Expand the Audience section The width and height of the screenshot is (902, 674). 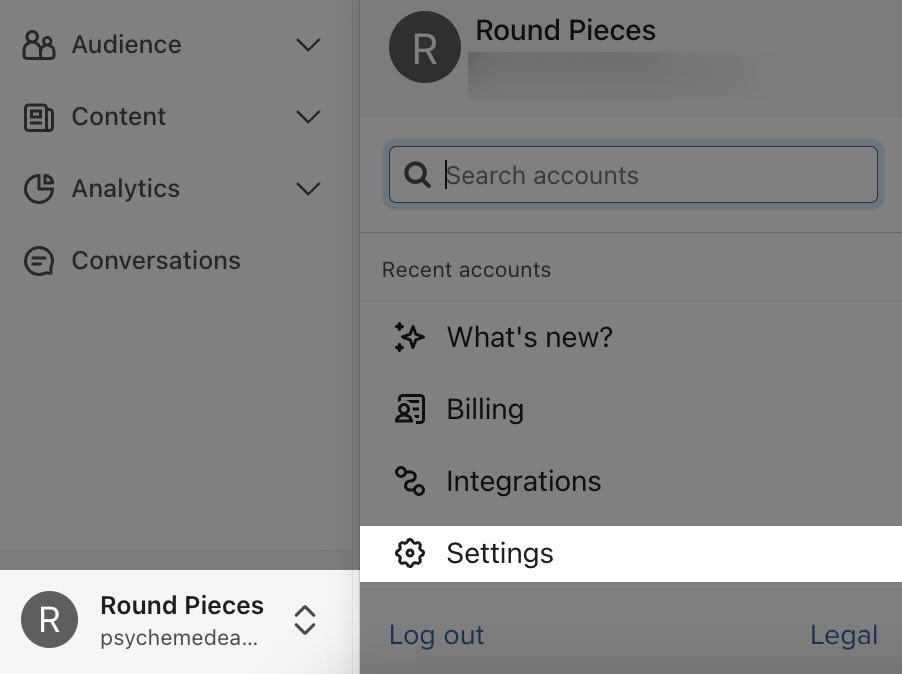pos(307,44)
